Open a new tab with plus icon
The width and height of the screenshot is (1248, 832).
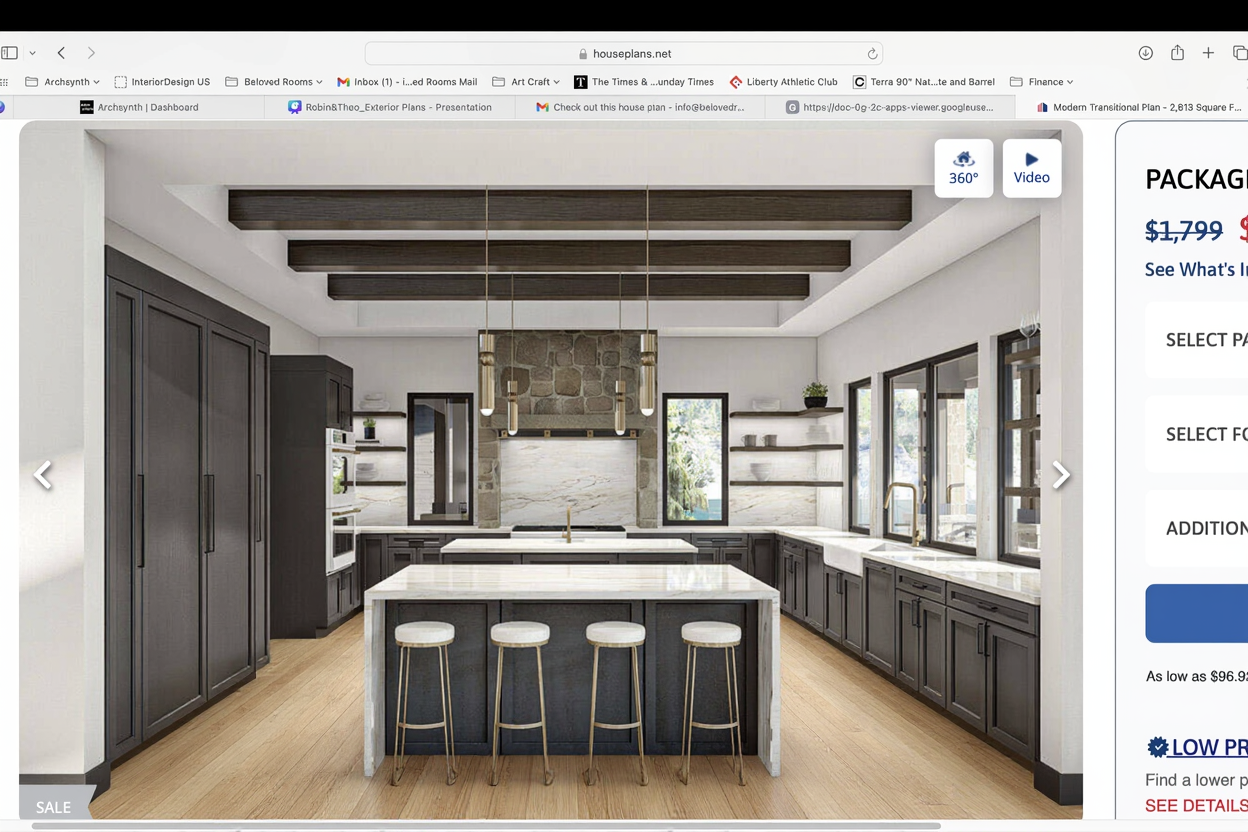1208,53
